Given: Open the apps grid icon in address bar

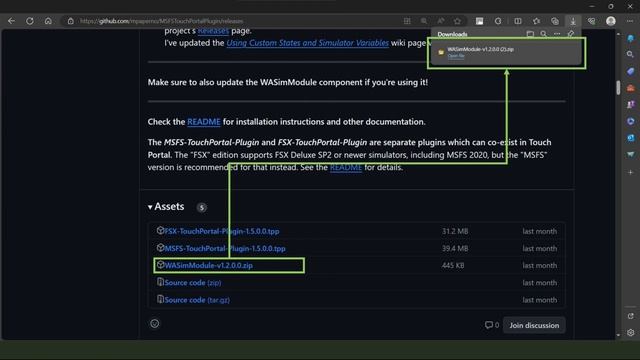Looking at the screenshot, I should (x=407, y=21).
